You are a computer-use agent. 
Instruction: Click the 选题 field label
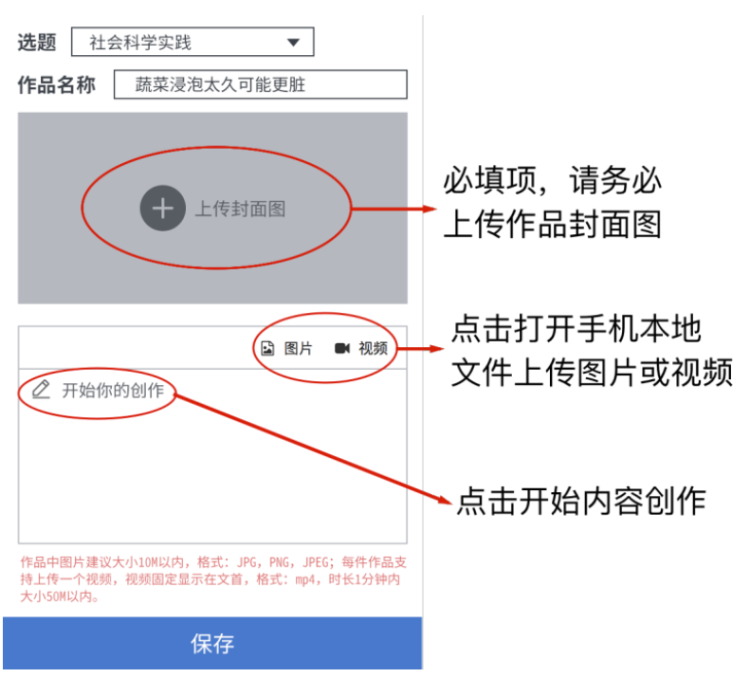(x=37, y=42)
